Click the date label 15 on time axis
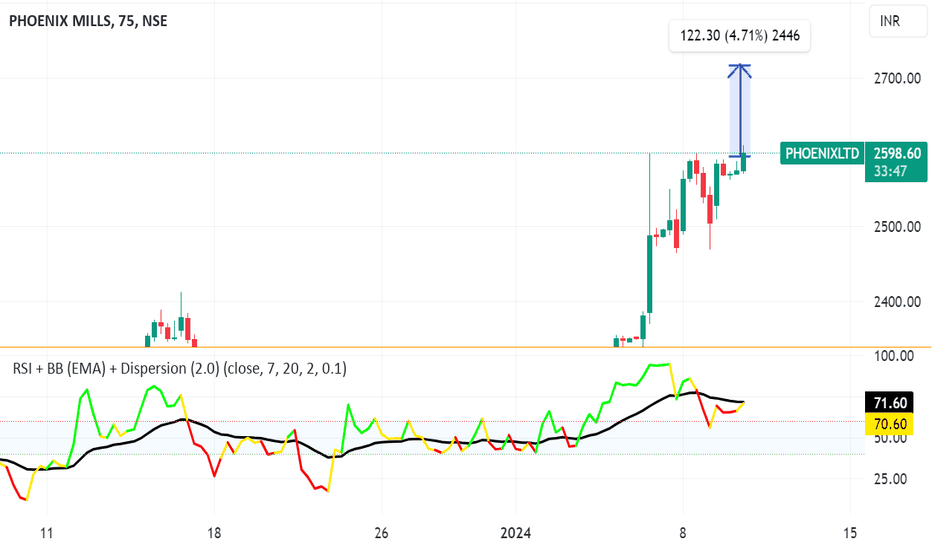The width and height of the screenshot is (932, 550). [x=850, y=533]
